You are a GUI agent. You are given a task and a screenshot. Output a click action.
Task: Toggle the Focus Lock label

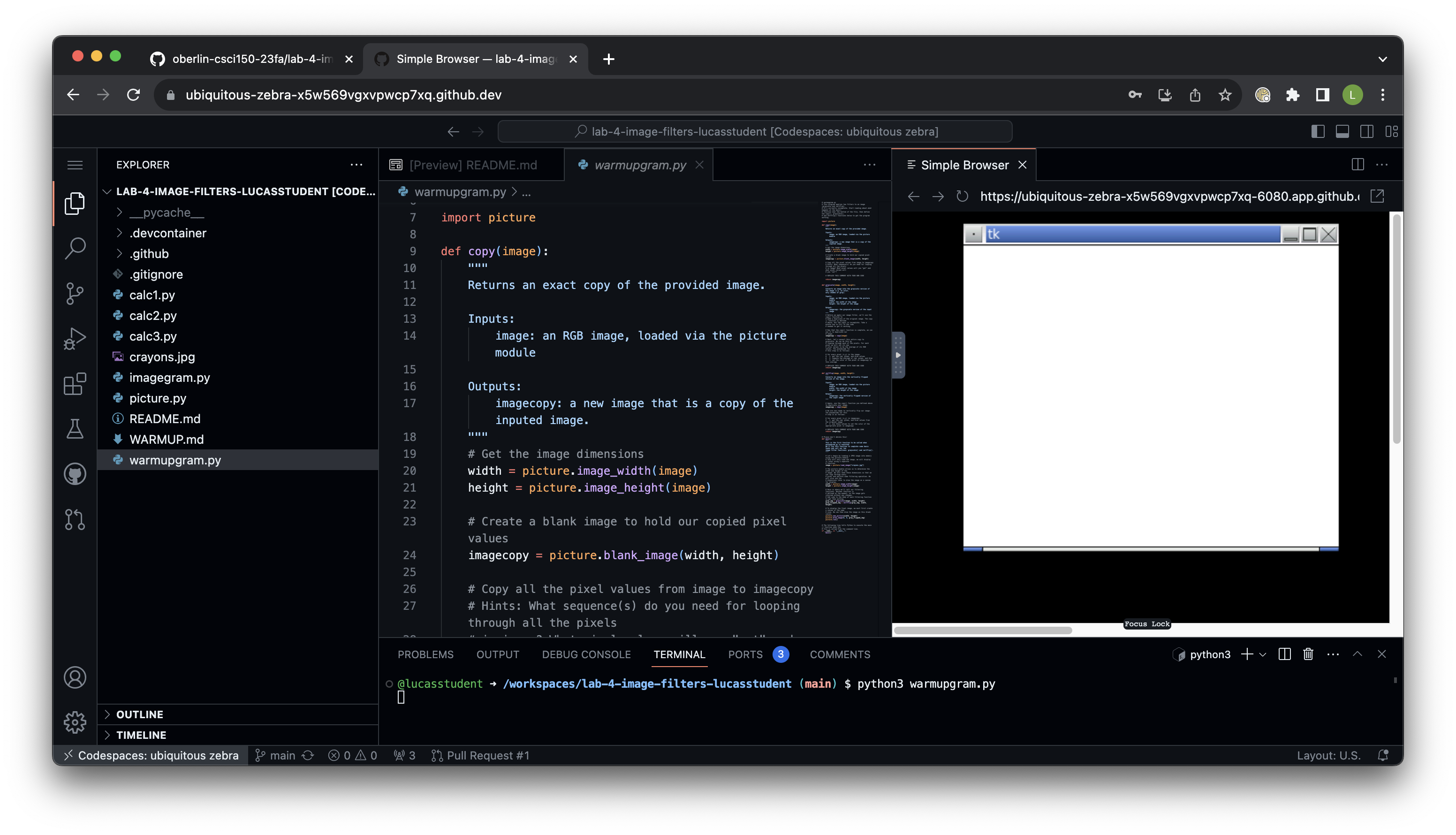(1147, 624)
